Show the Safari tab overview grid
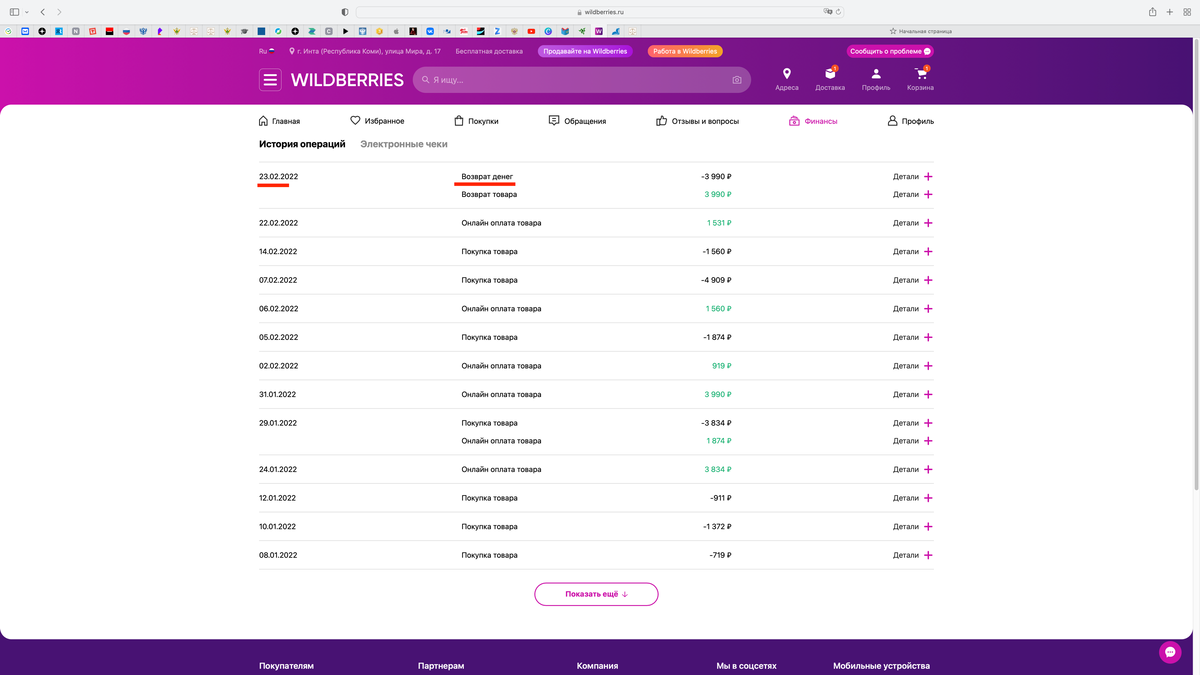 pos(1186,12)
